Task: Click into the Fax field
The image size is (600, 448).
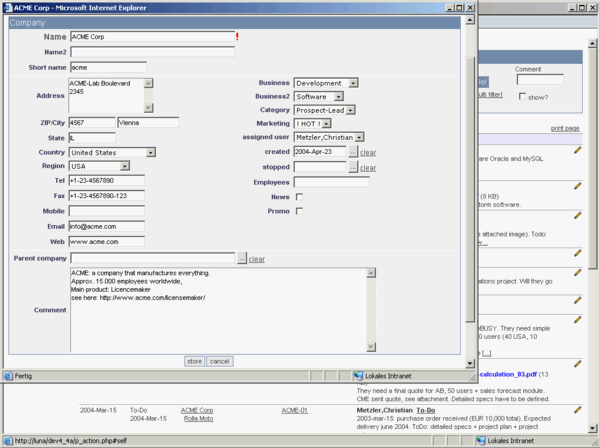Action: point(107,195)
